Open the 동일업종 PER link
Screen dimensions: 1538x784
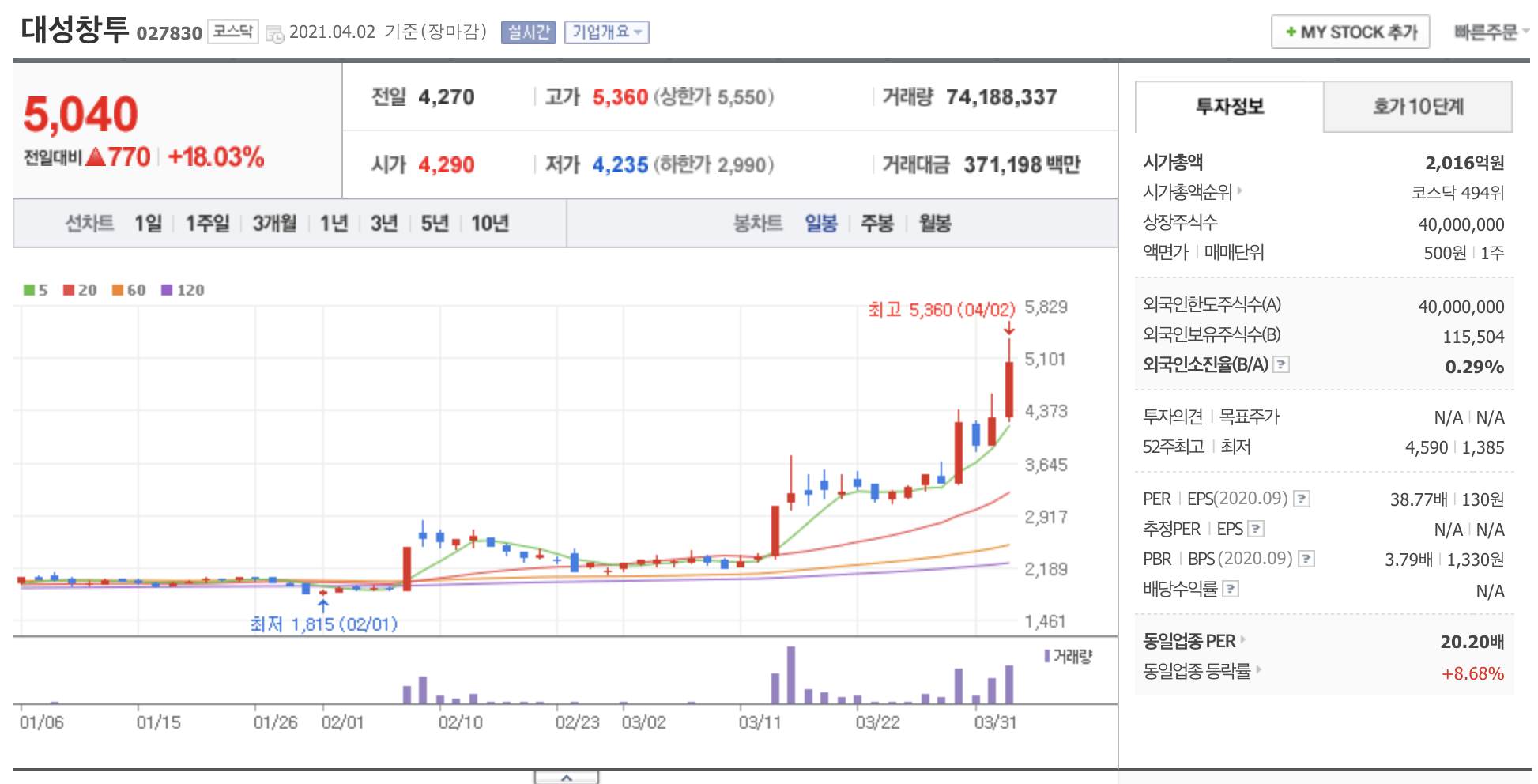point(1194,641)
